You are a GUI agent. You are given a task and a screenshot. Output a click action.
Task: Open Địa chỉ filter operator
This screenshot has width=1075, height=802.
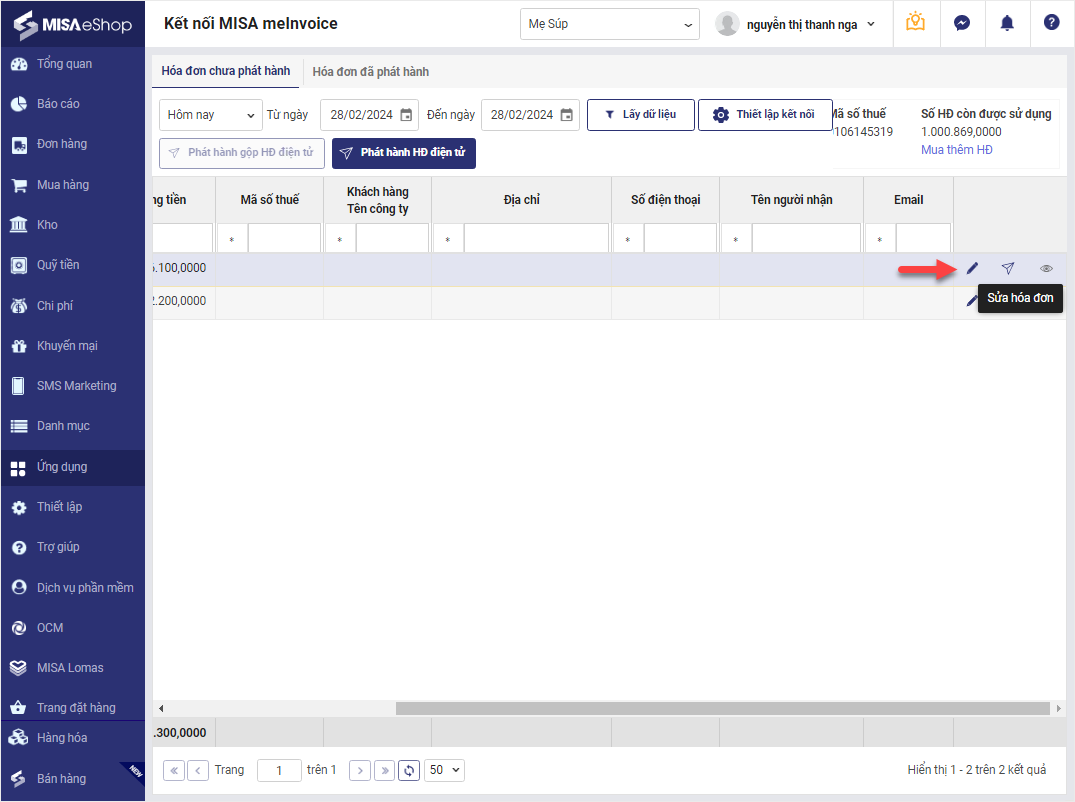pyautogui.click(x=448, y=240)
